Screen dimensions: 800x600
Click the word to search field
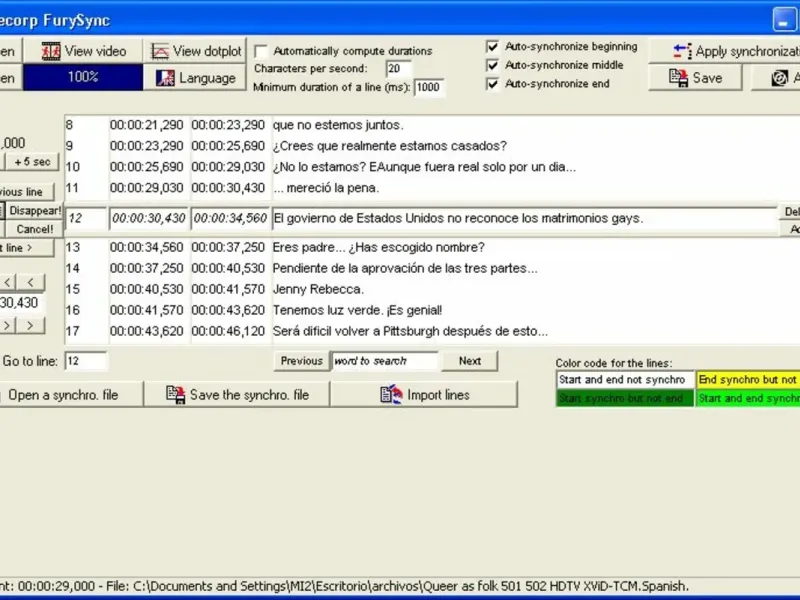pyautogui.click(x=385, y=361)
